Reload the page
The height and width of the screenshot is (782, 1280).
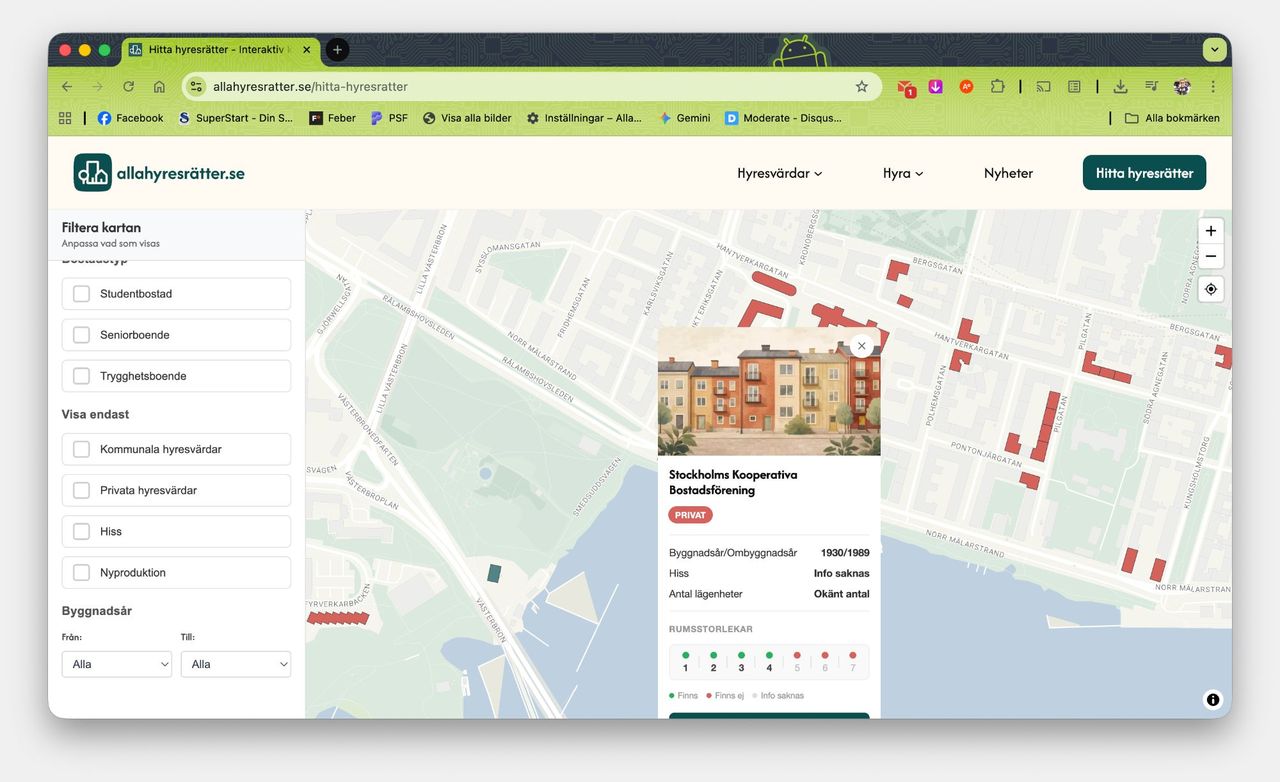click(x=128, y=87)
